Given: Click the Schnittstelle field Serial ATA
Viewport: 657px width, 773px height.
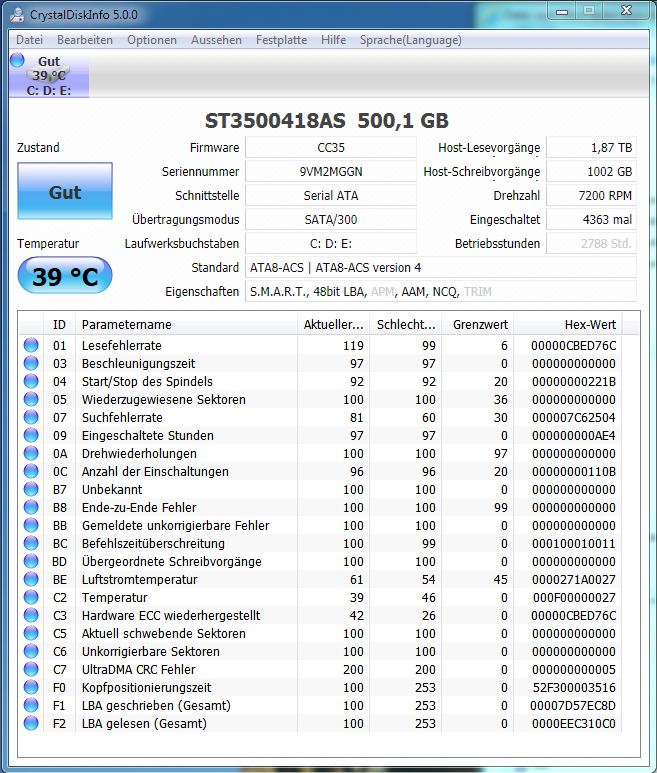Looking at the screenshot, I should coord(331,196).
